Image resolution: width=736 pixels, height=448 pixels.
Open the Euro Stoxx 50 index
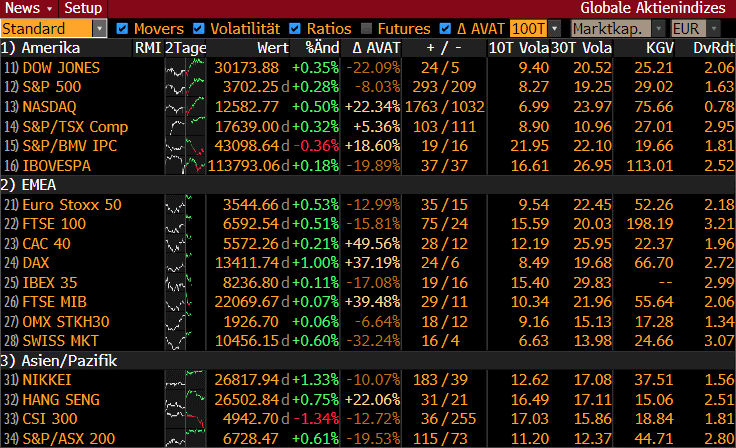tap(72, 205)
